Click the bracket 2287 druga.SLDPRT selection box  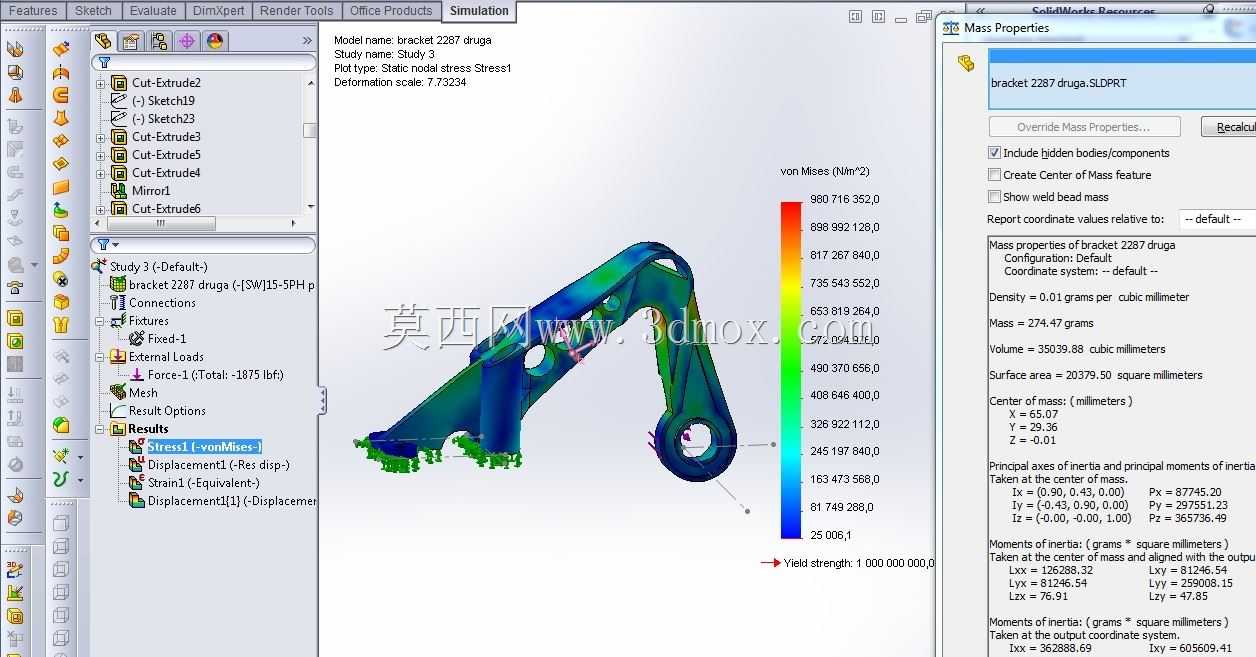pyautogui.click(x=1122, y=78)
